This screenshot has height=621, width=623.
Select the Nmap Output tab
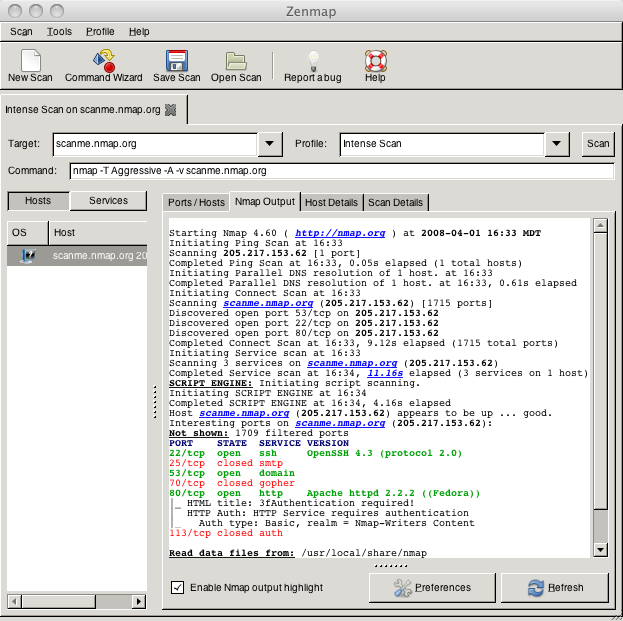(265, 201)
